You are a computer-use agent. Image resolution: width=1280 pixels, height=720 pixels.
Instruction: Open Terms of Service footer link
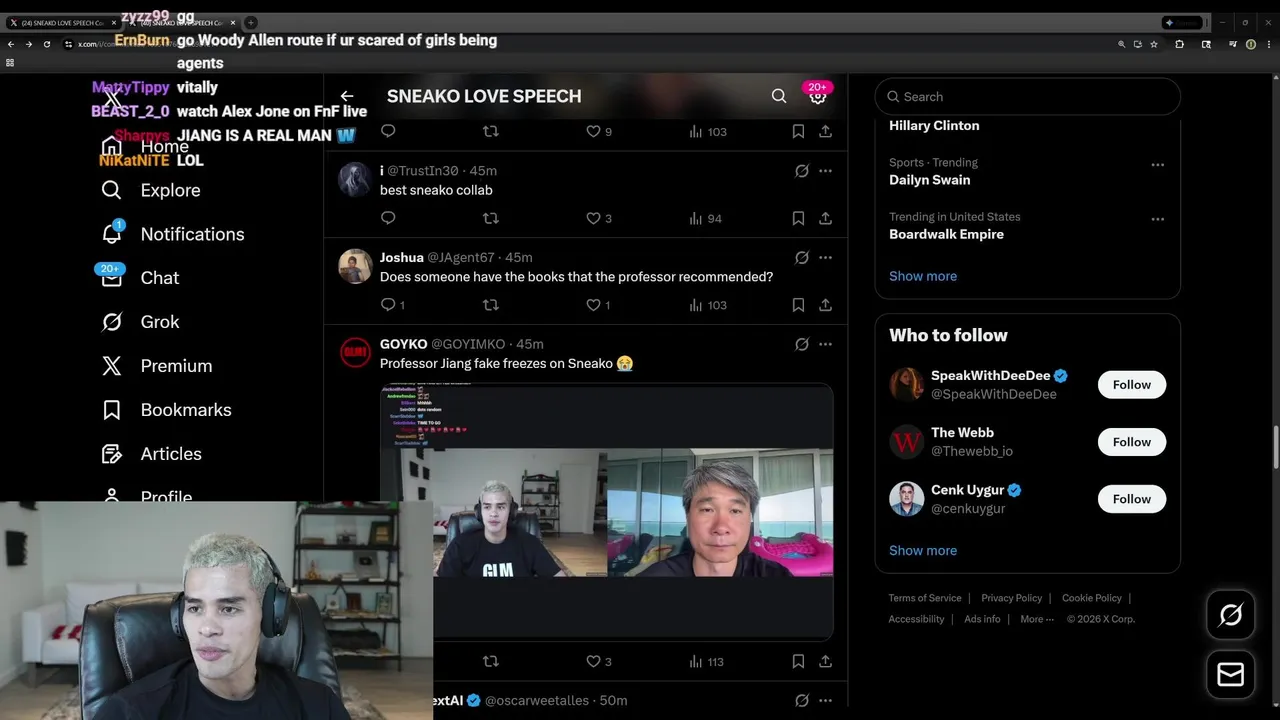point(925,598)
